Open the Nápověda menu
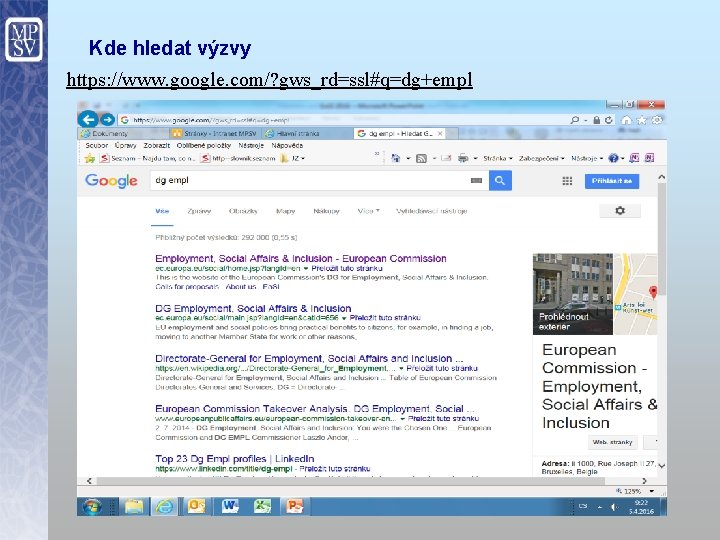 point(287,145)
